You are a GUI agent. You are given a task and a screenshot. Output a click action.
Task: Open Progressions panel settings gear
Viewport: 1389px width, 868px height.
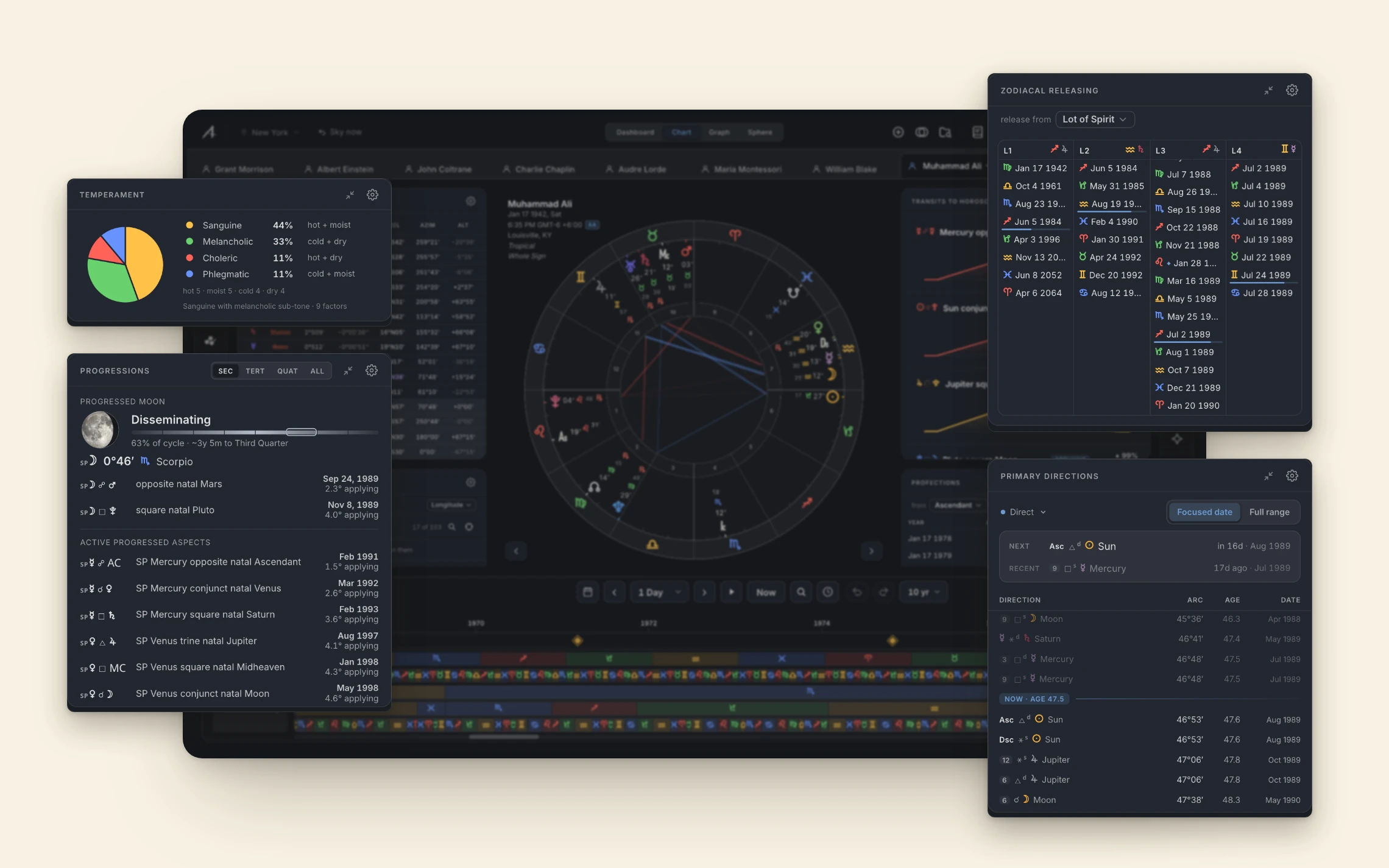(372, 371)
